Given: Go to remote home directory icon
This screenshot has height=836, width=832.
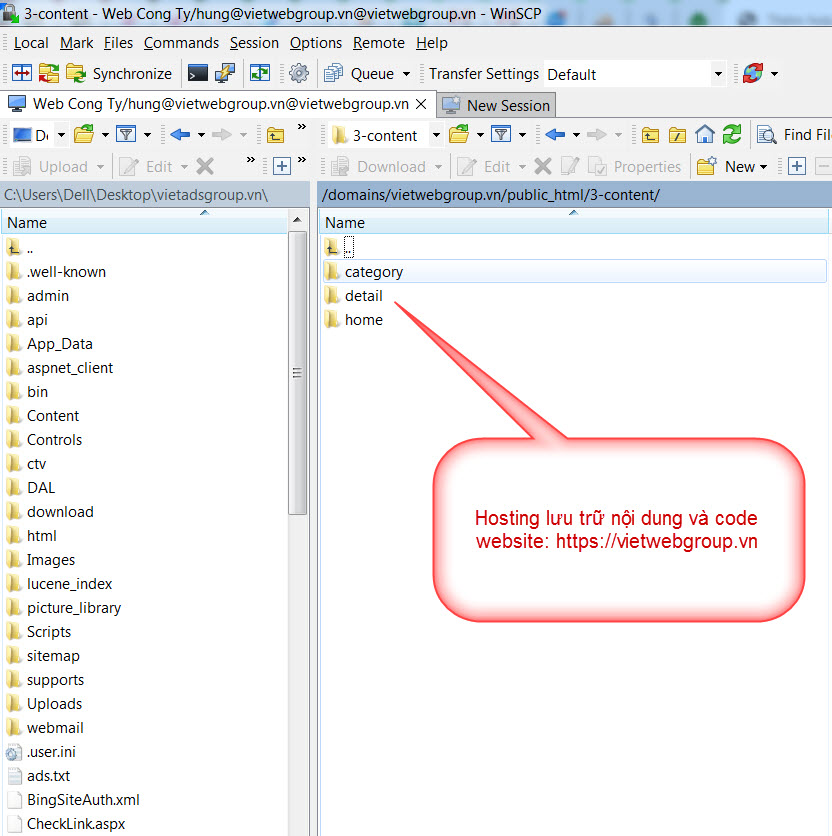Looking at the screenshot, I should [x=705, y=135].
